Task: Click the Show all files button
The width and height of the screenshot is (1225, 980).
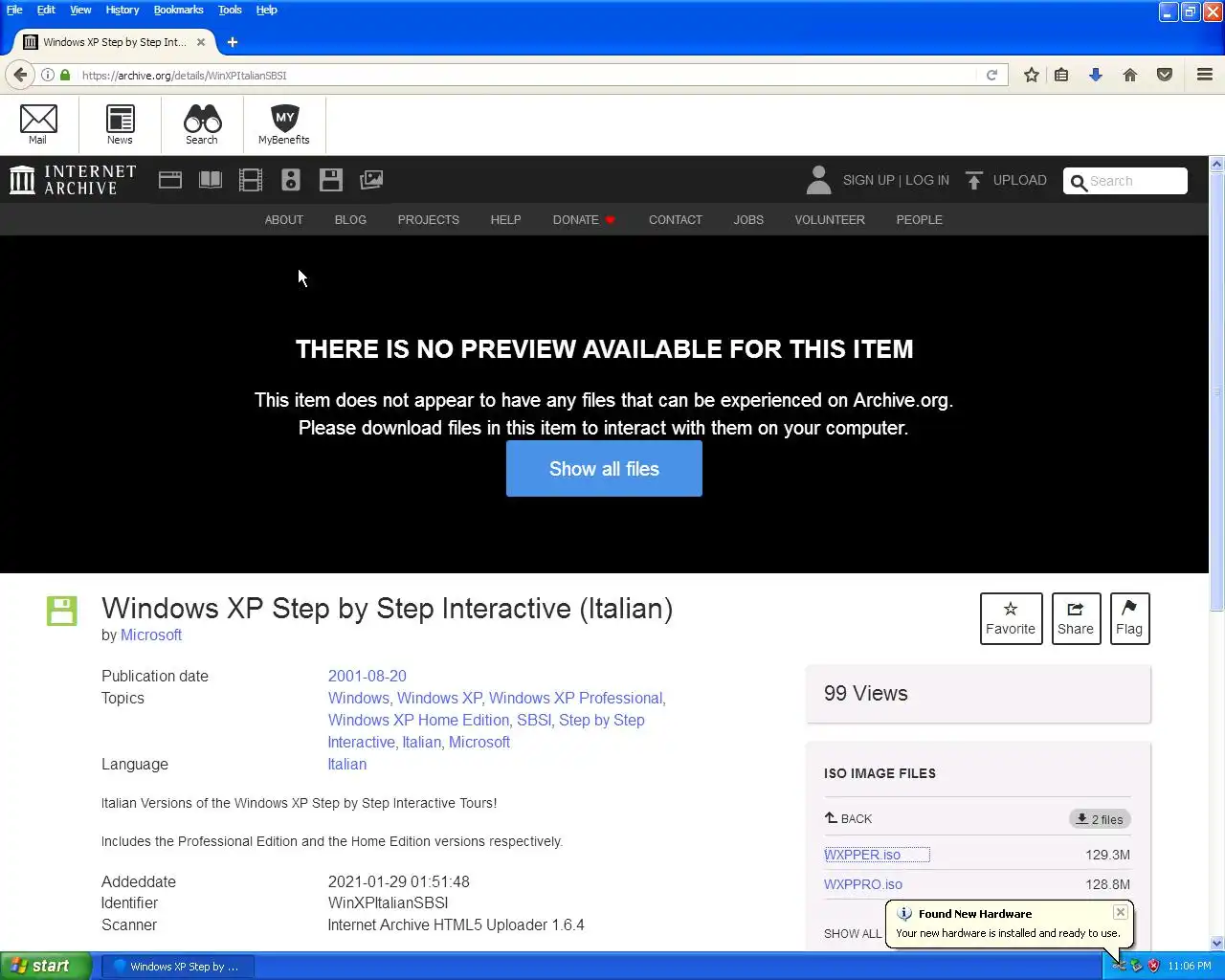Action: (604, 469)
